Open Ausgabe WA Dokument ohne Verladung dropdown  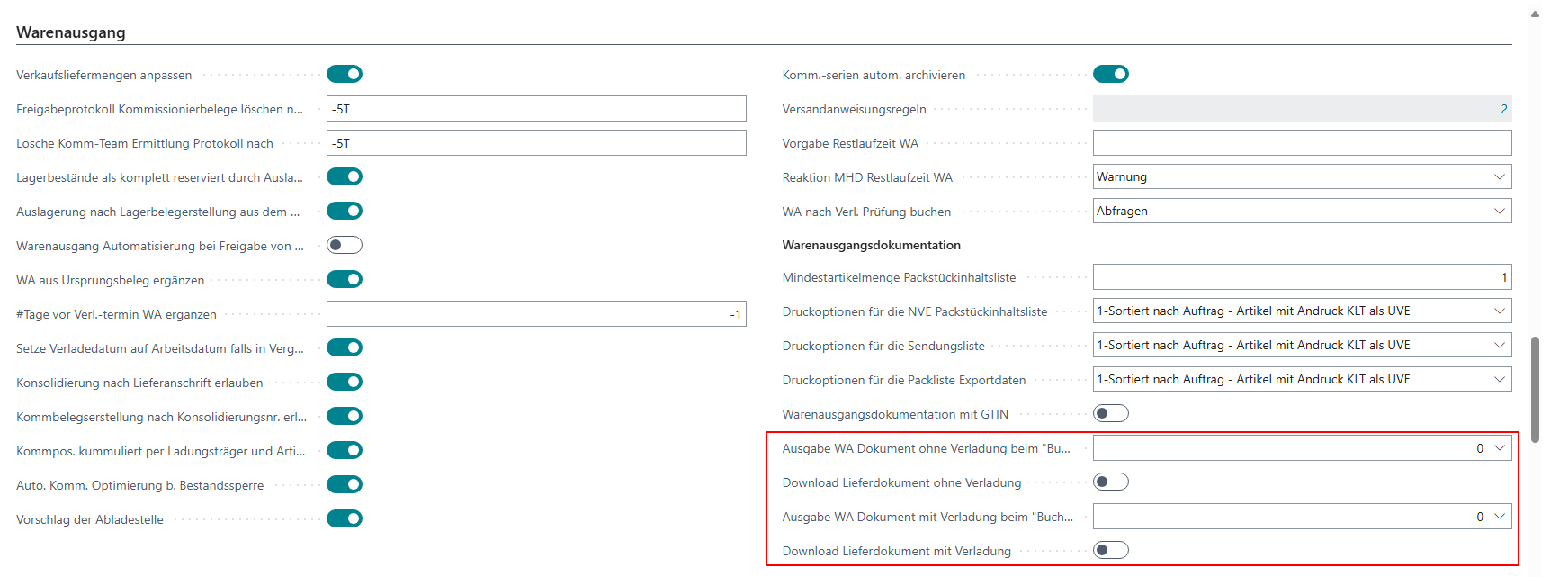[1301, 447]
